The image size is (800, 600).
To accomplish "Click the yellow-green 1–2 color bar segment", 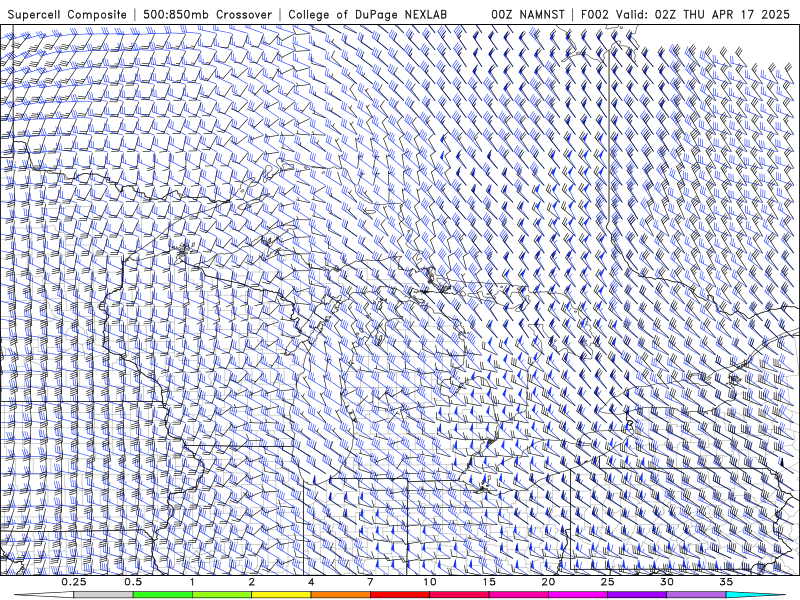I will (222, 595).
